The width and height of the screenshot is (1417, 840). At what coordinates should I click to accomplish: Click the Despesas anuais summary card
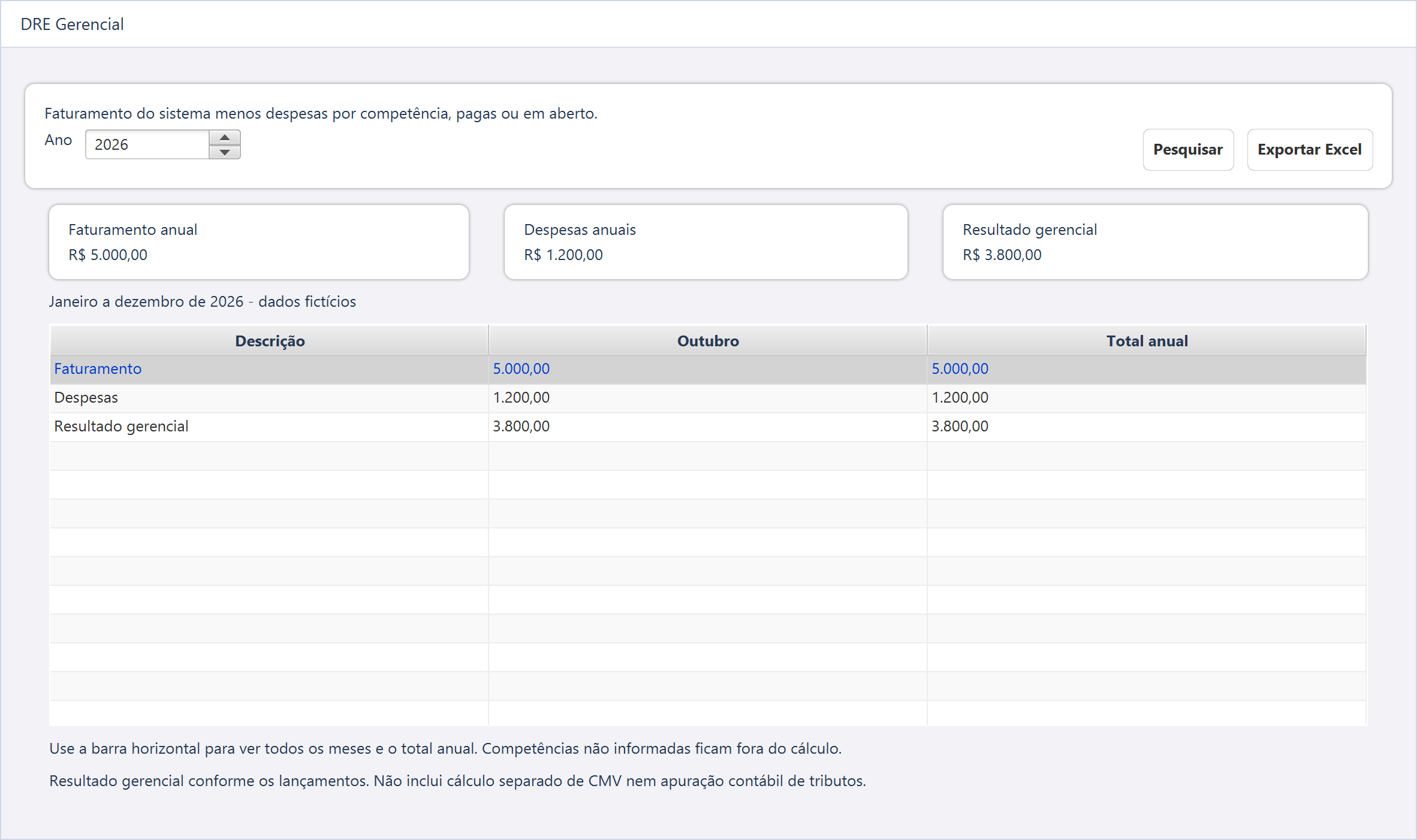(706, 242)
